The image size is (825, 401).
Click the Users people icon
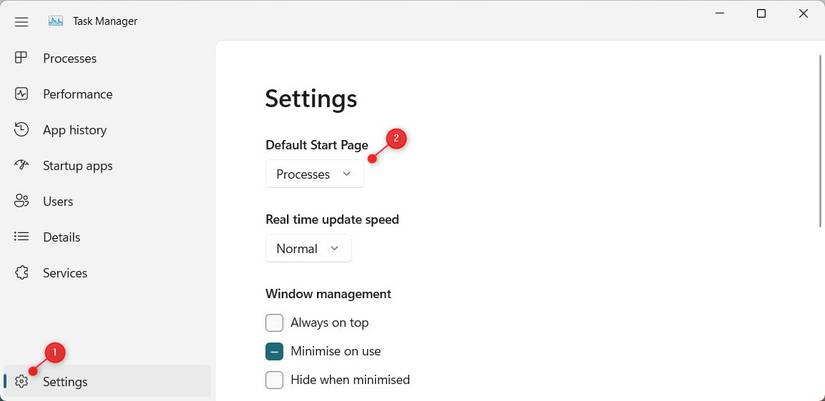pos(21,201)
